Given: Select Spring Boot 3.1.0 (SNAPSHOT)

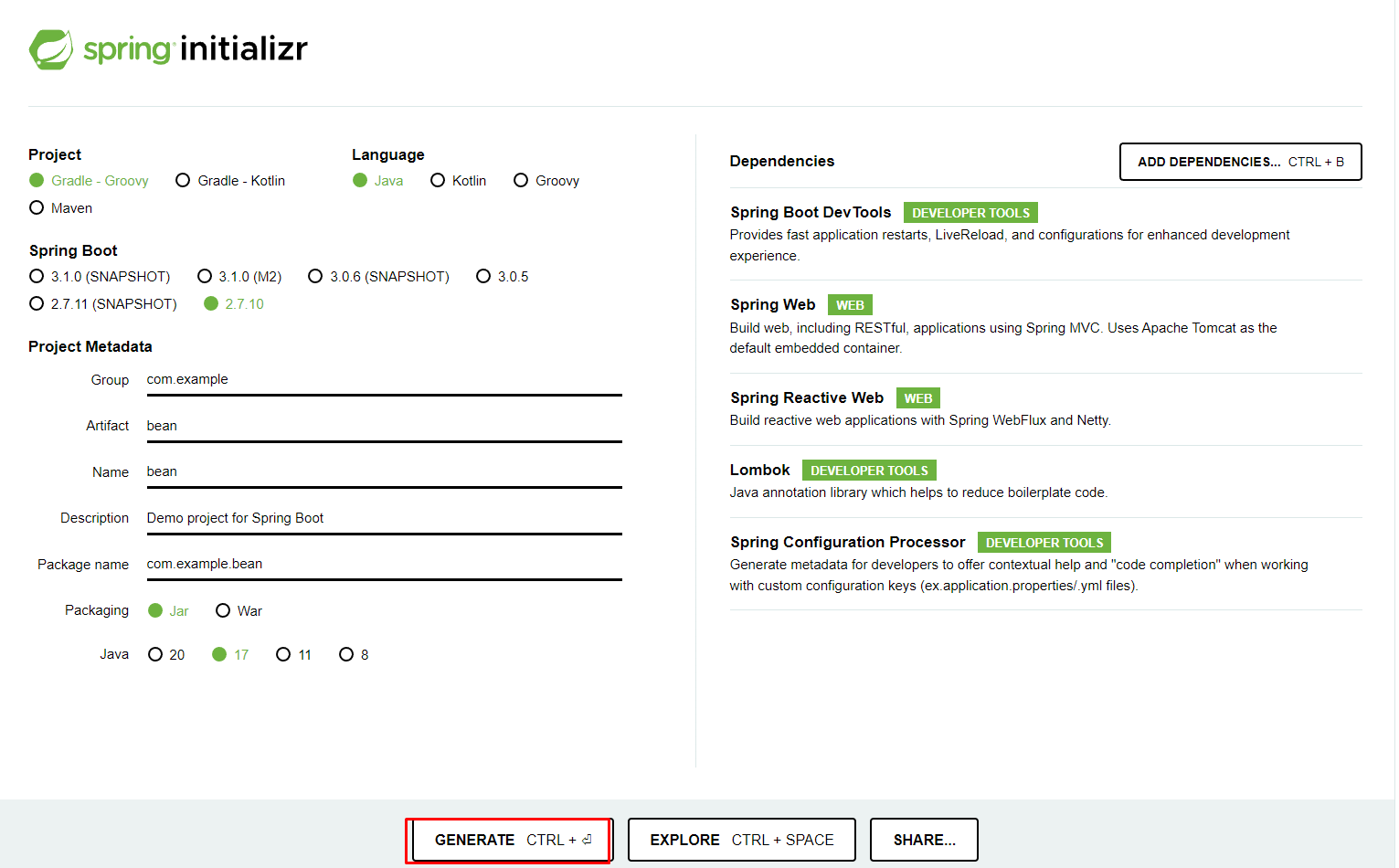Looking at the screenshot, I should (x=100, y=277).
